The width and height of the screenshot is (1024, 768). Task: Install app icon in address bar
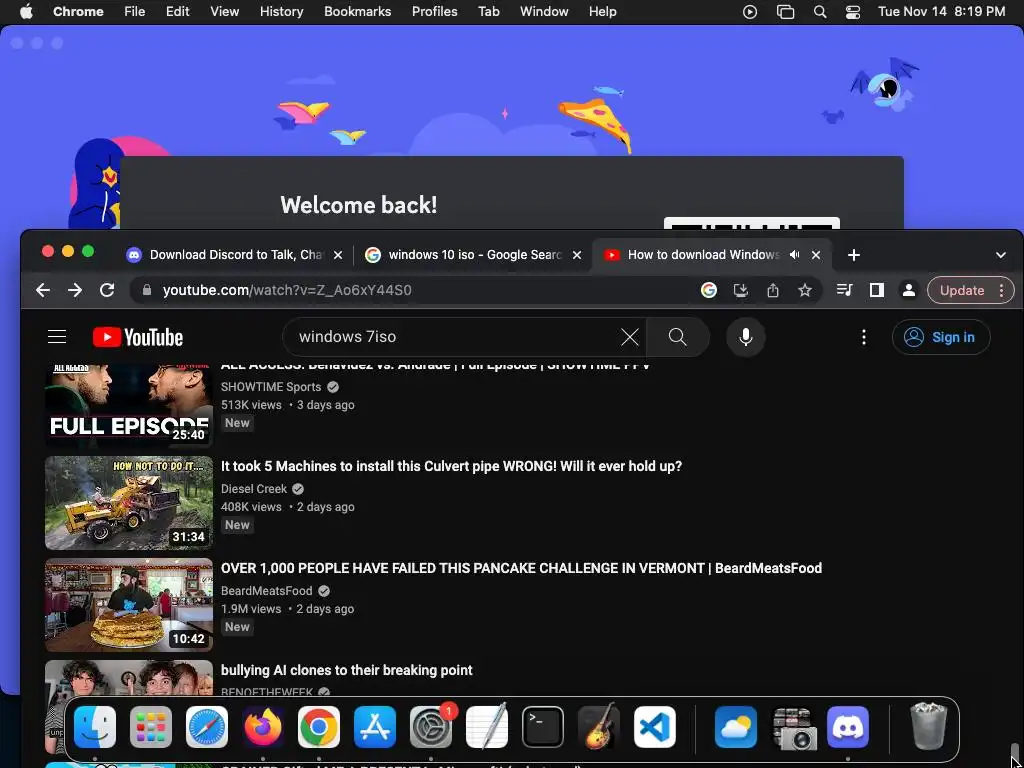(741, 290)
